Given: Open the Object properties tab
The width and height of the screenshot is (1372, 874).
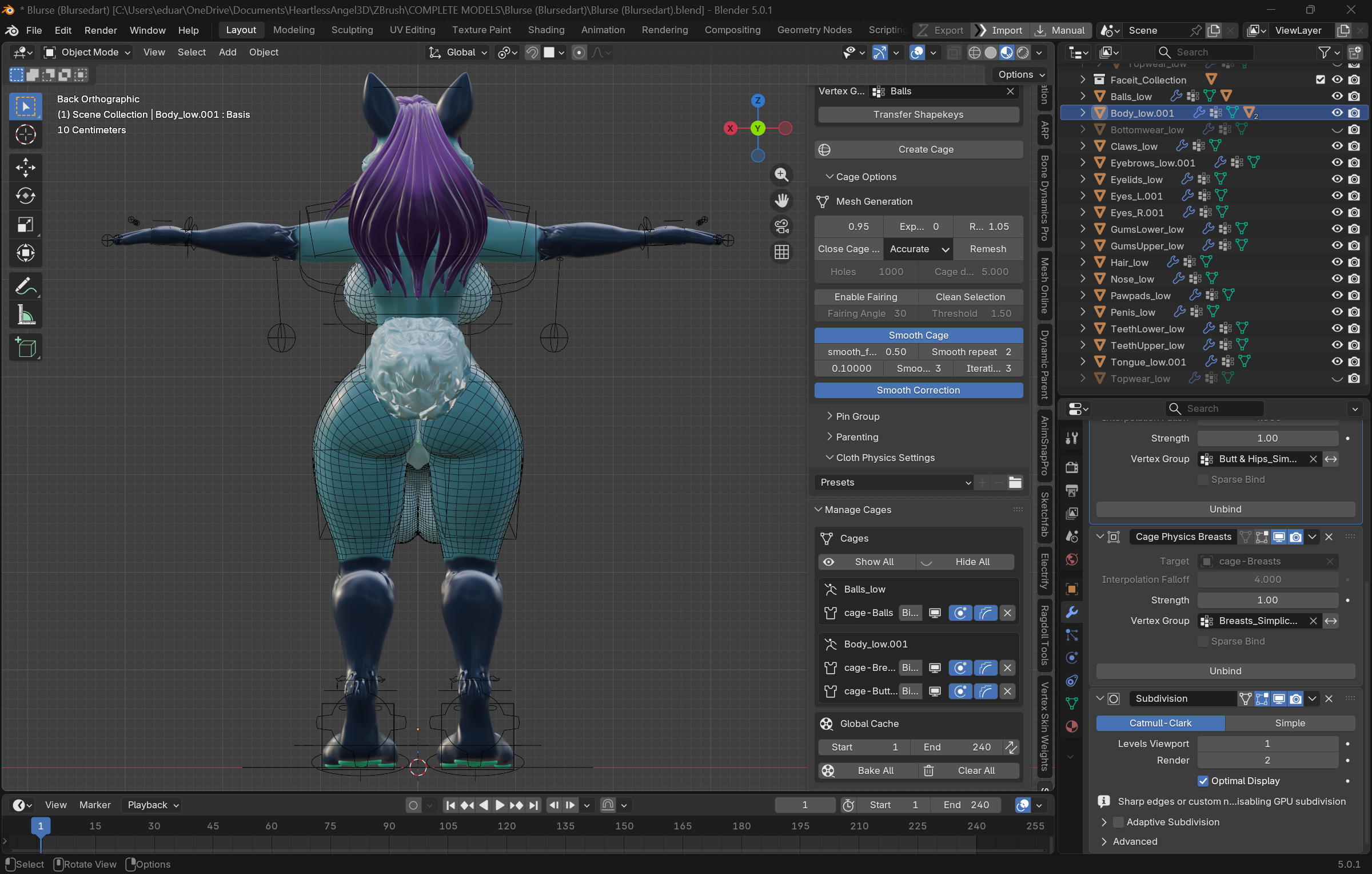Looking at the screenshot, I should (1072, 589).
